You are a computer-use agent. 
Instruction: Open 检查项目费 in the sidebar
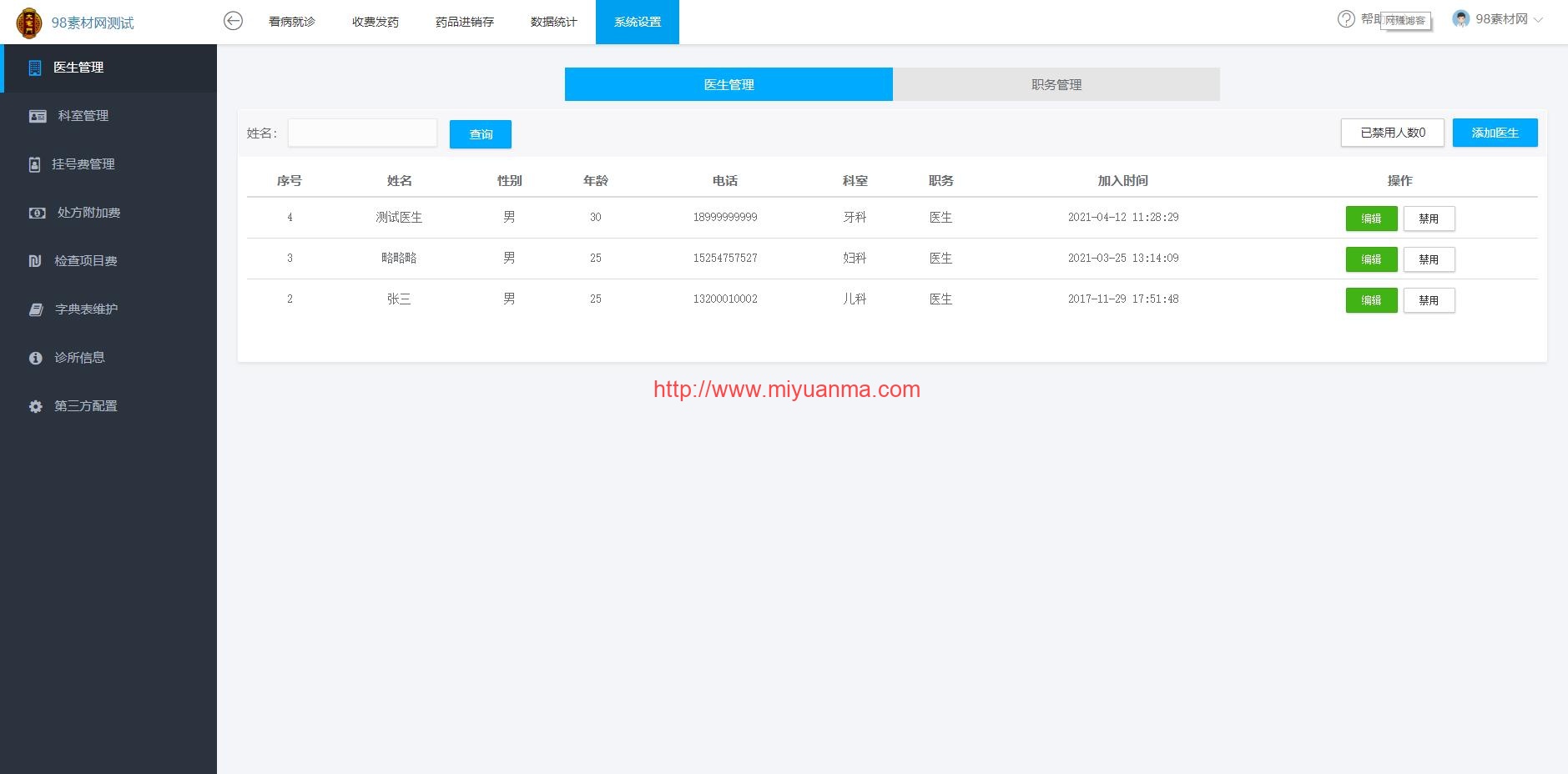[108, 261]
